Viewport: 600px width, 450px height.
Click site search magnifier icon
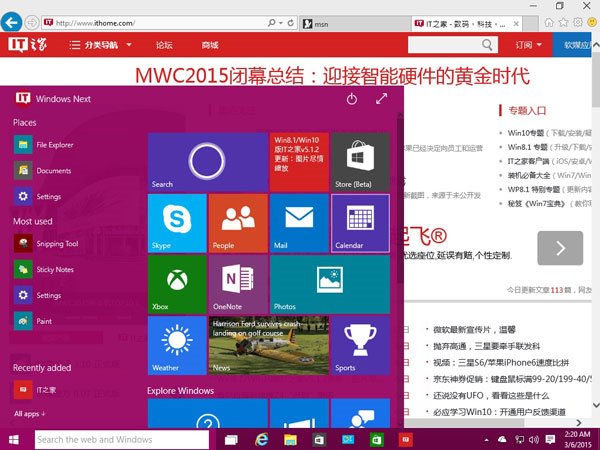pos(488,45)
